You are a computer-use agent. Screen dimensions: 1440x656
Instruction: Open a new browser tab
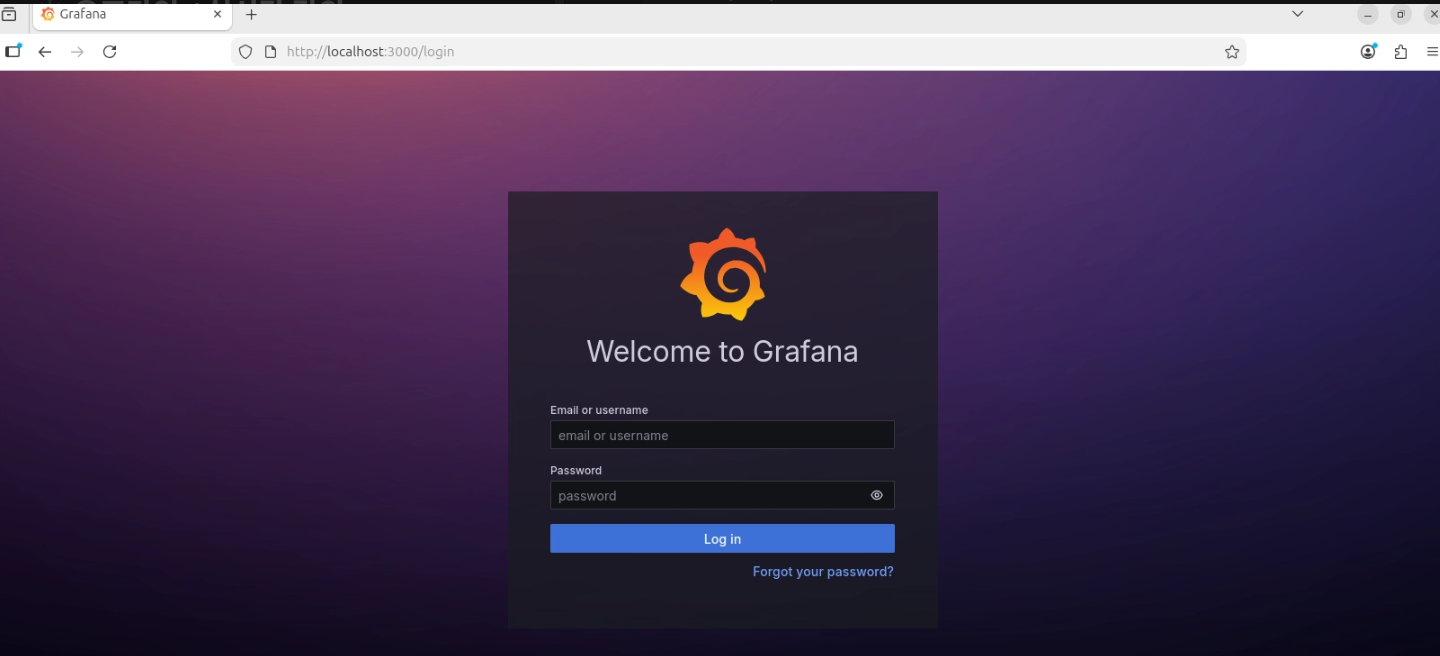251,15
